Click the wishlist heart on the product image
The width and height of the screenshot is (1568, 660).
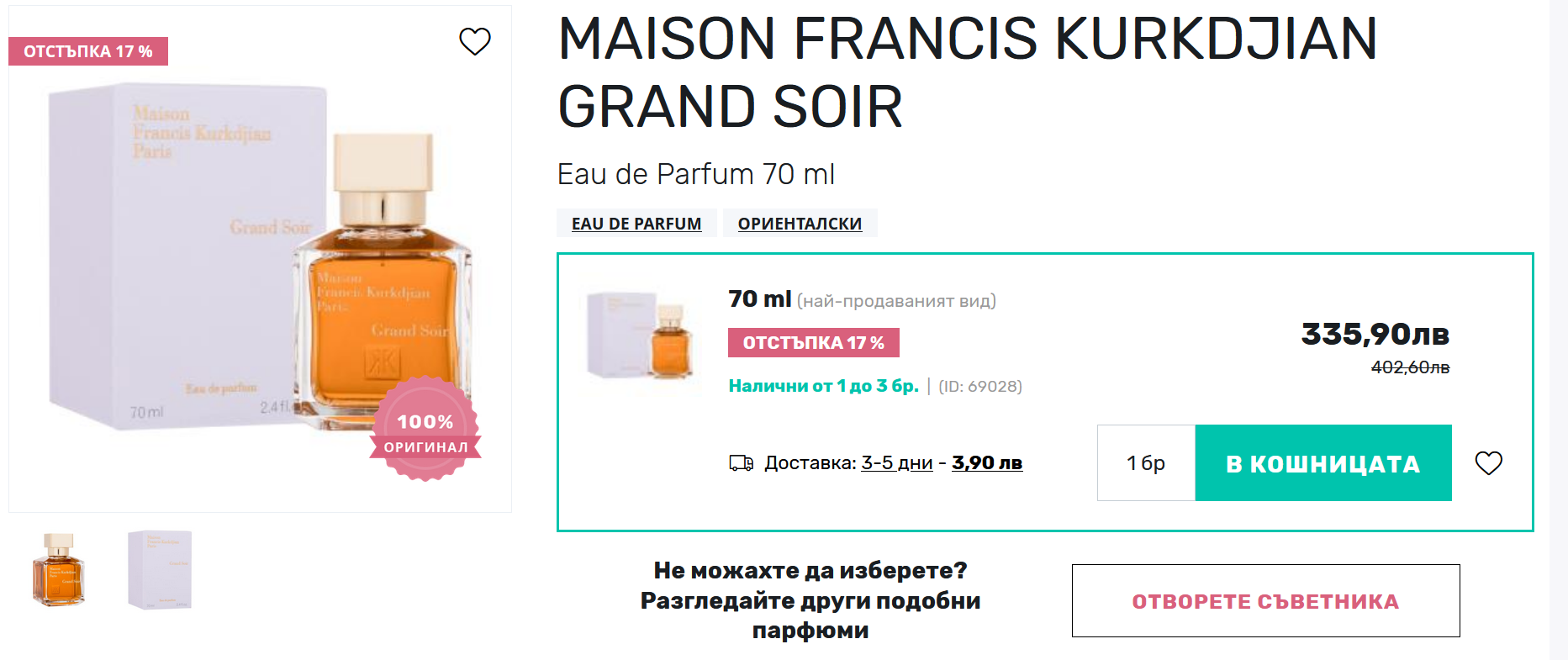pos(474,41)
